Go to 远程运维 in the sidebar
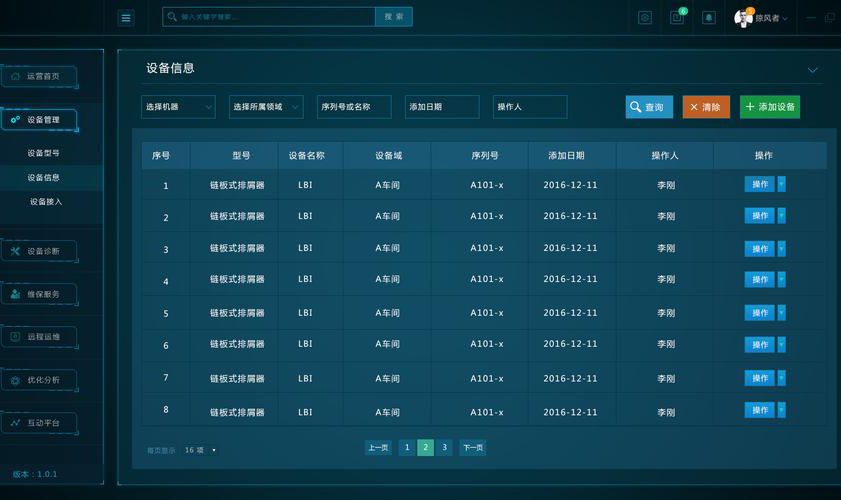Viewport: 841px width, 500px height. (x=39, y=337)
